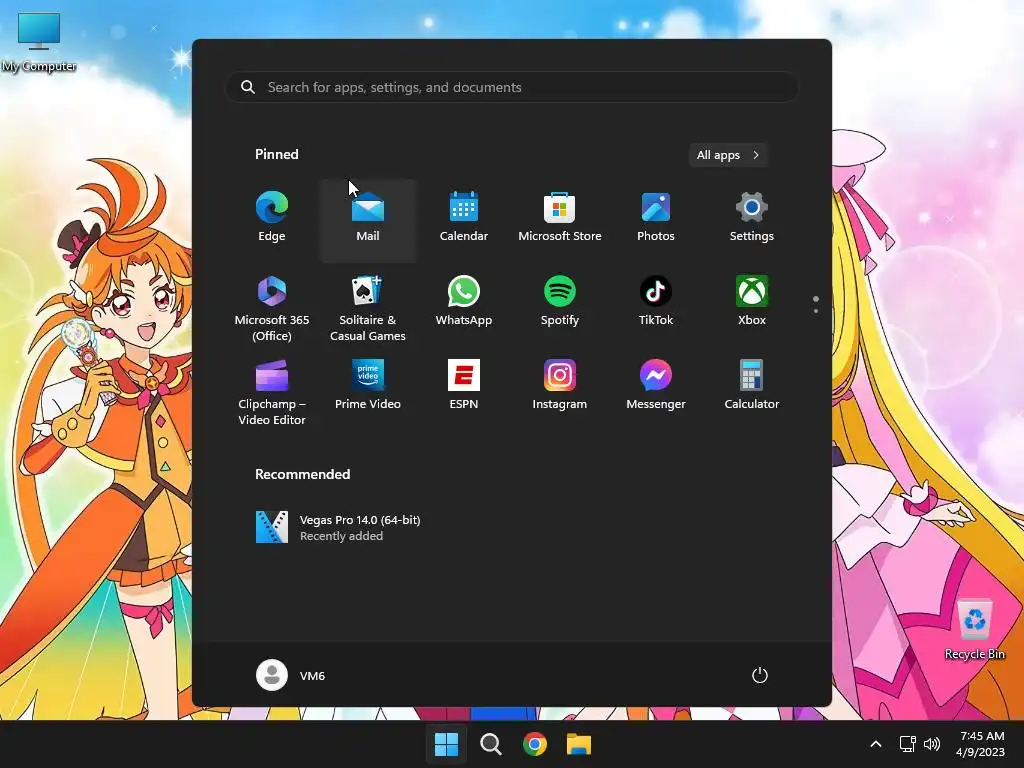Show the All apps list
This screenshot has height=768, width=1024.
(x=728, y=155)
